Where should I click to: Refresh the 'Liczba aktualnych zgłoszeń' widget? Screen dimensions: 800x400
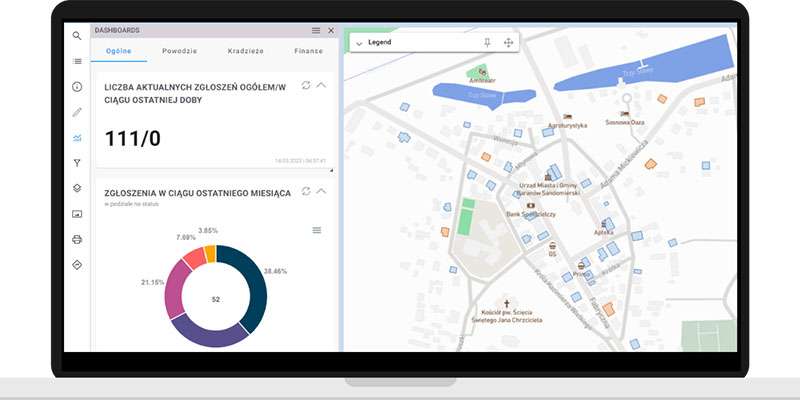pos(305,86)
